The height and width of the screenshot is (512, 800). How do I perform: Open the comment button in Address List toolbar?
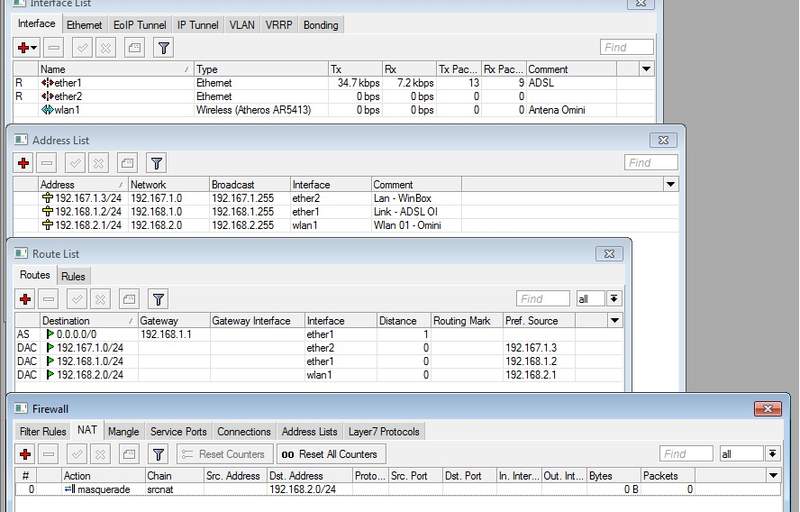127,163
